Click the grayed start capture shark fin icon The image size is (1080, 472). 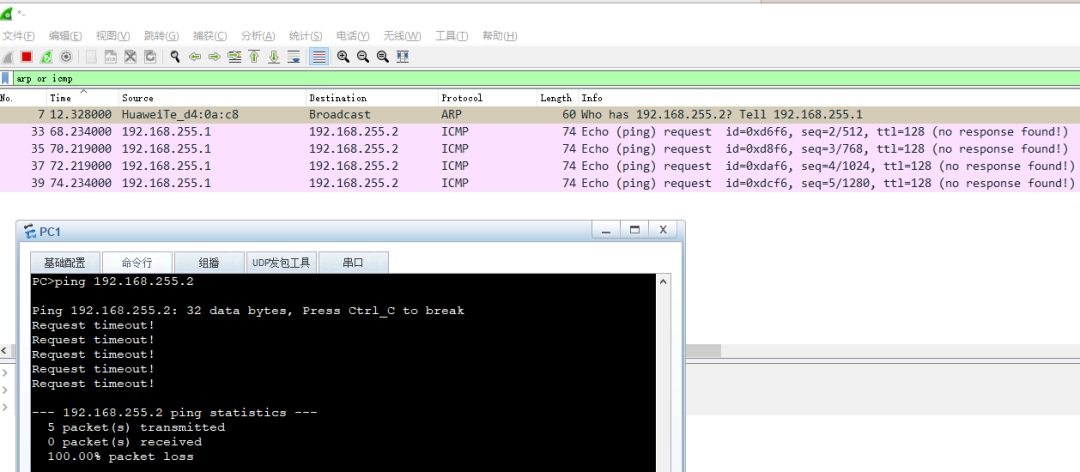point(8,57)
